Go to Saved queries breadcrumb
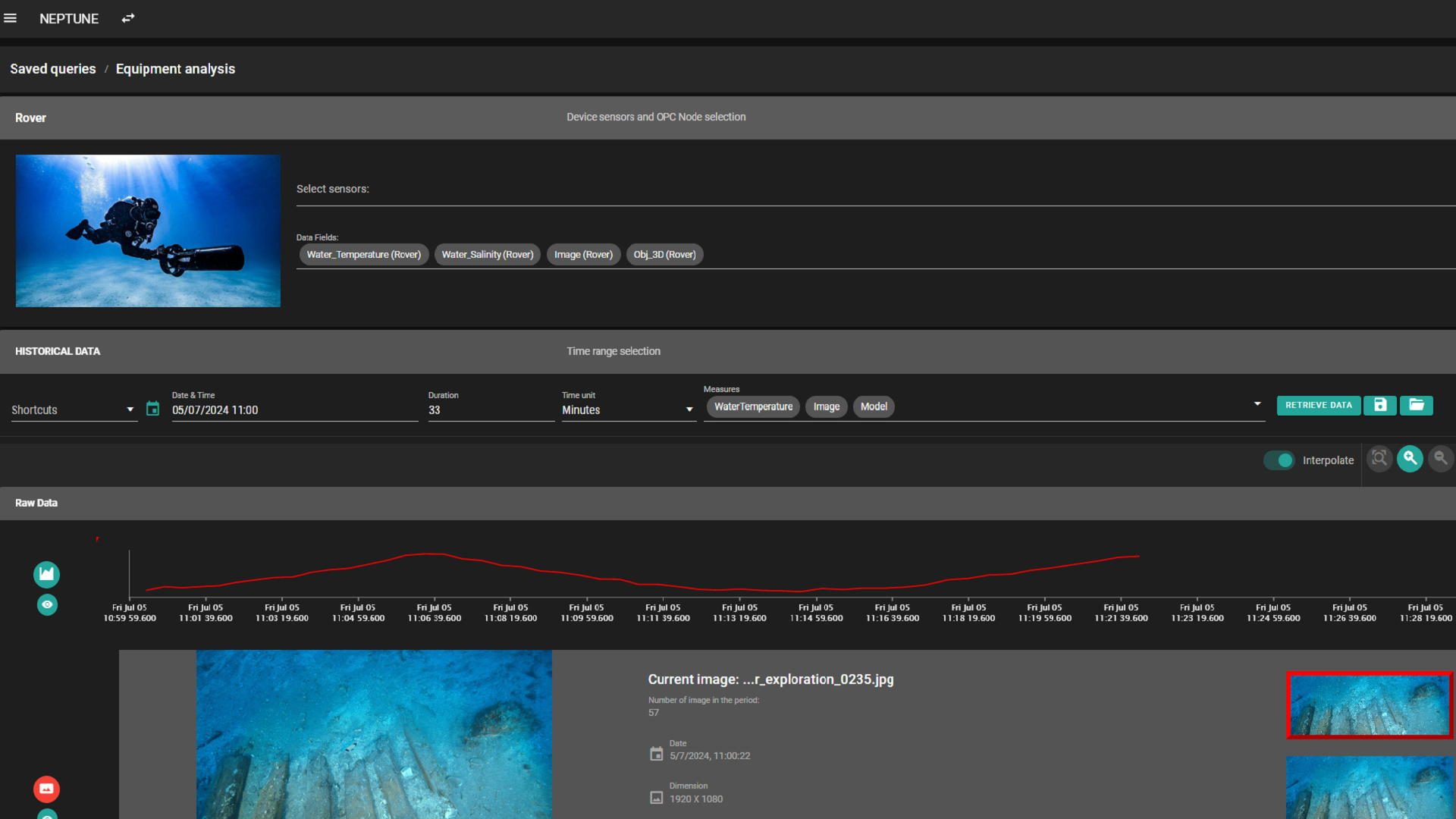Screen dimensions: 1456x819 pos(53,69)
